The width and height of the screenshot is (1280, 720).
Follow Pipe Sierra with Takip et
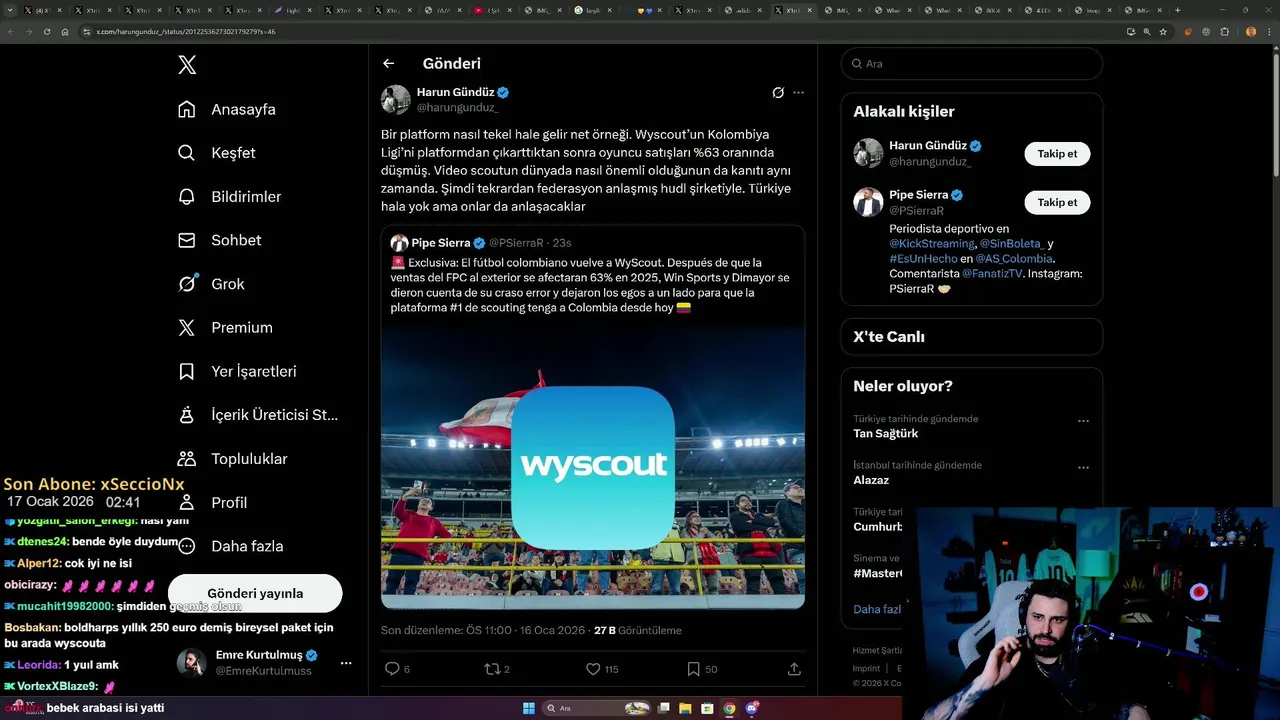click(x=1057, y=202)
